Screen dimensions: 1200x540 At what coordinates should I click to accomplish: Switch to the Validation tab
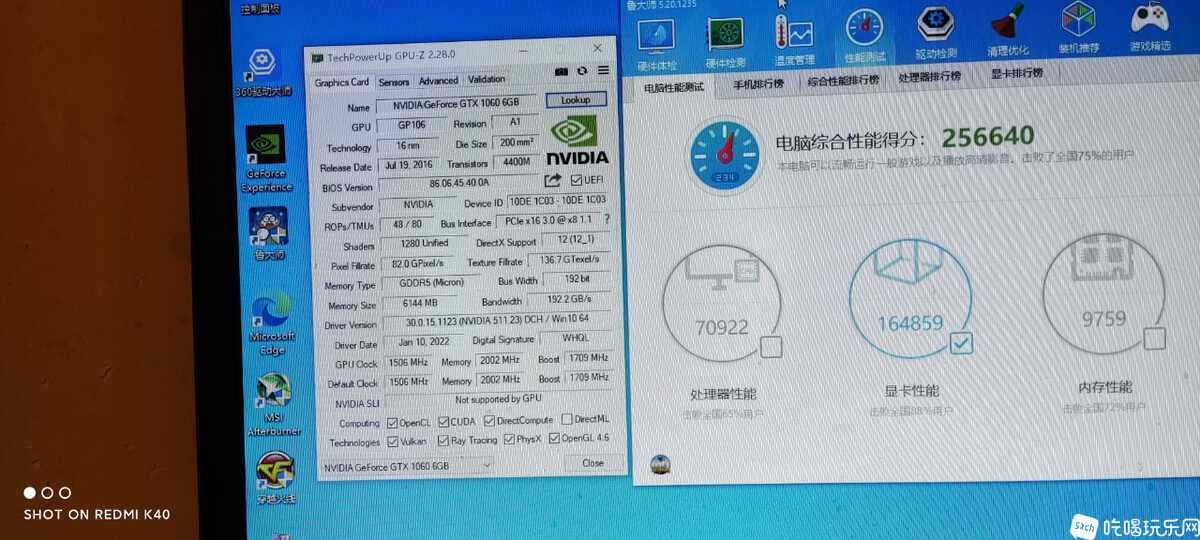(486, 79)
